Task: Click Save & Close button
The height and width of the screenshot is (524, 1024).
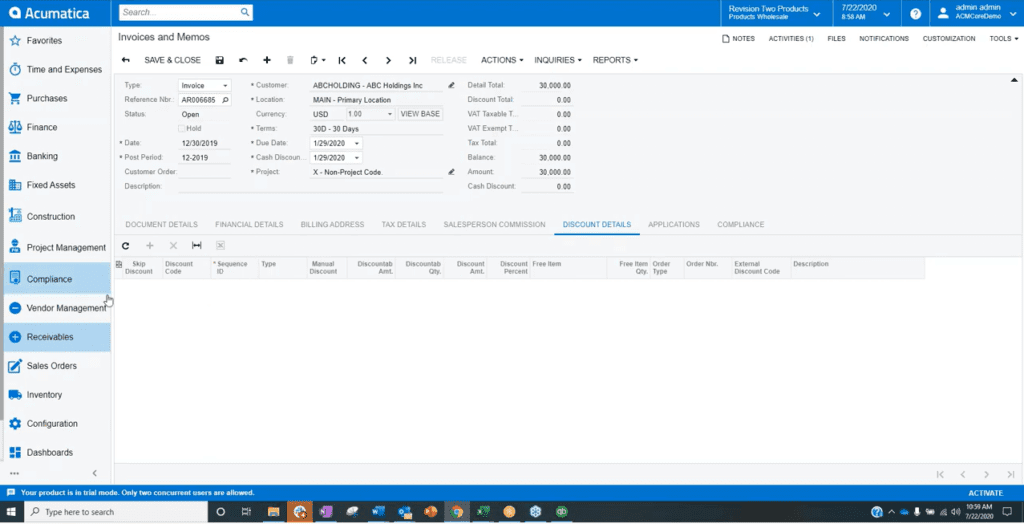Action: [x=172, y=60]
